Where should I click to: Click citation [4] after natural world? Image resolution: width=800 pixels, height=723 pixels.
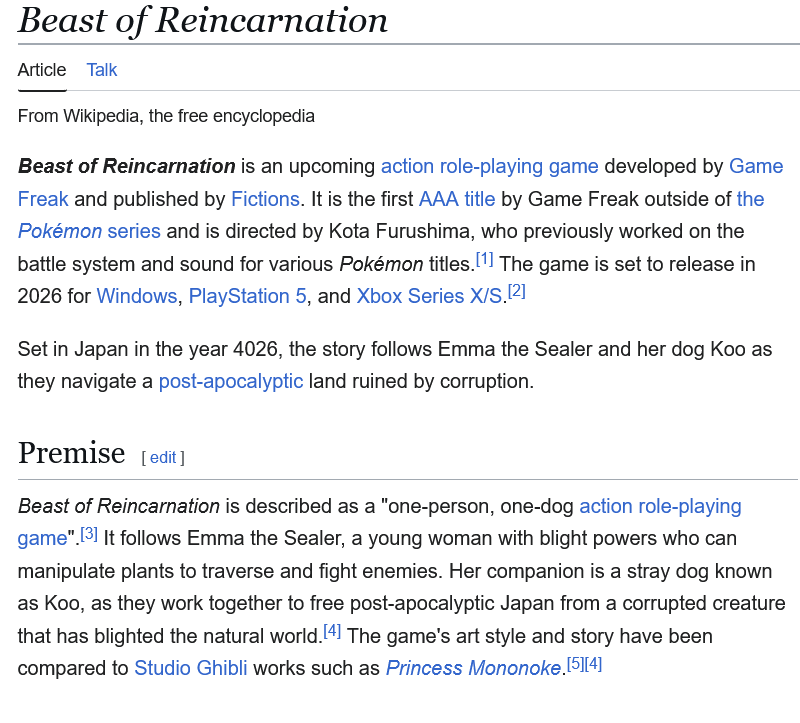click(x=332, y=632)
